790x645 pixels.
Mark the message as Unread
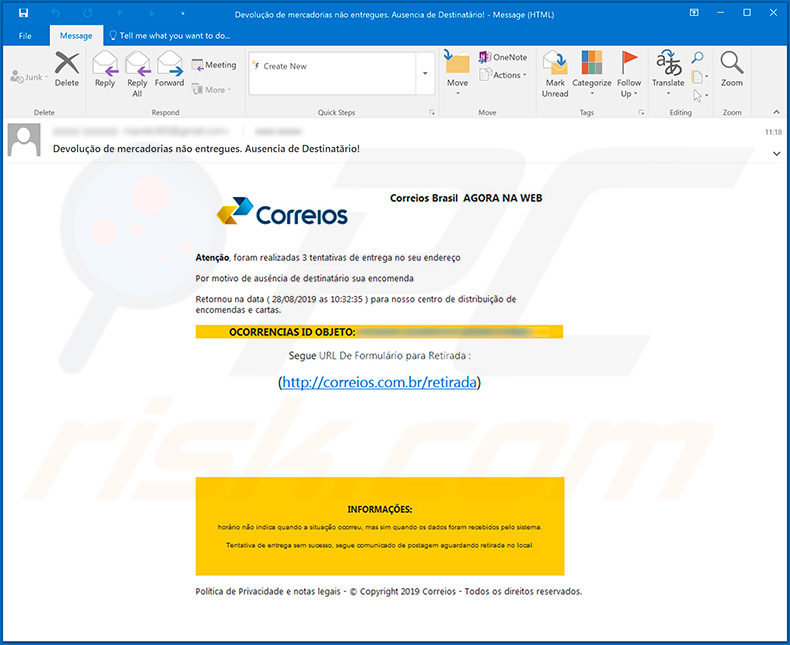(555, 74)
